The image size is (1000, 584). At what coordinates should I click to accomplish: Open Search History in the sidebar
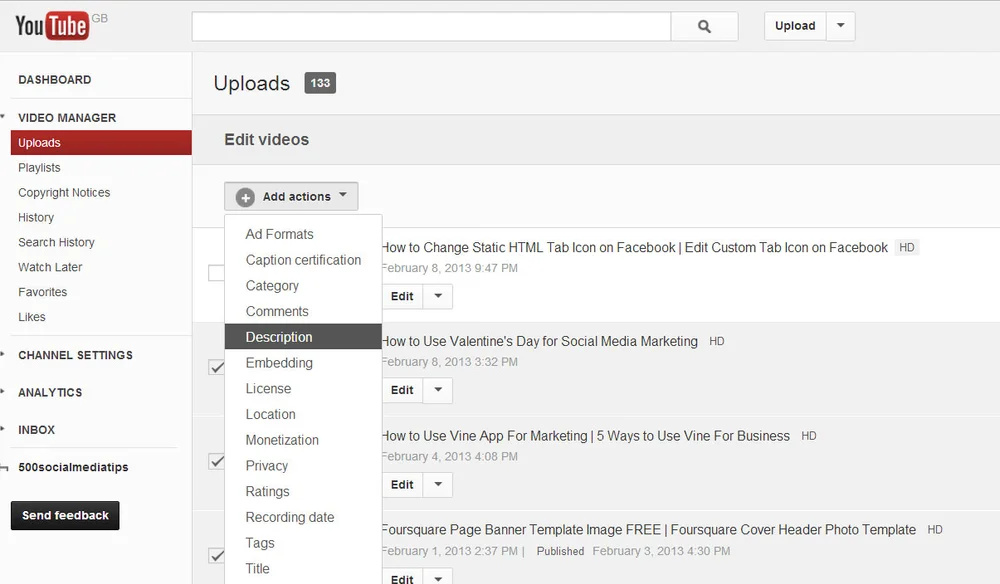[56, 242]
